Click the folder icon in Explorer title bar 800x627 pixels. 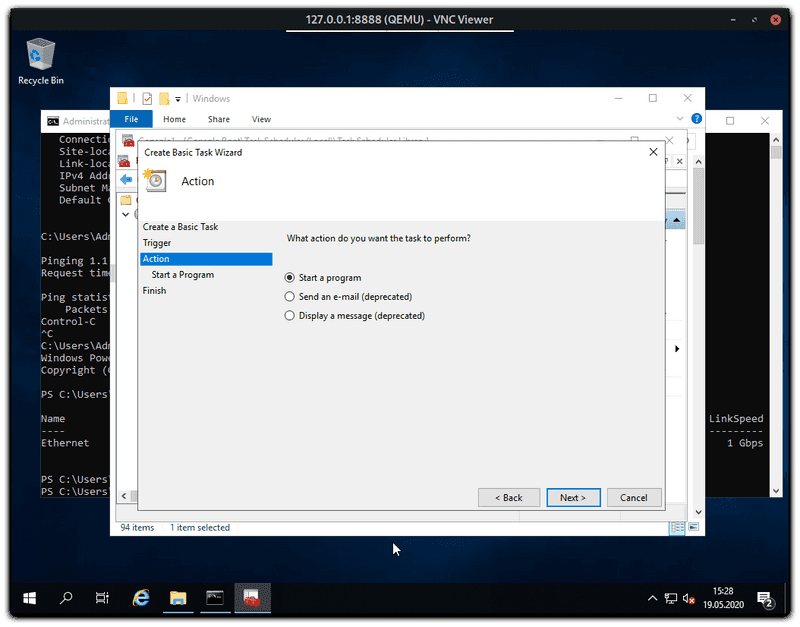[x=122, y=98]
